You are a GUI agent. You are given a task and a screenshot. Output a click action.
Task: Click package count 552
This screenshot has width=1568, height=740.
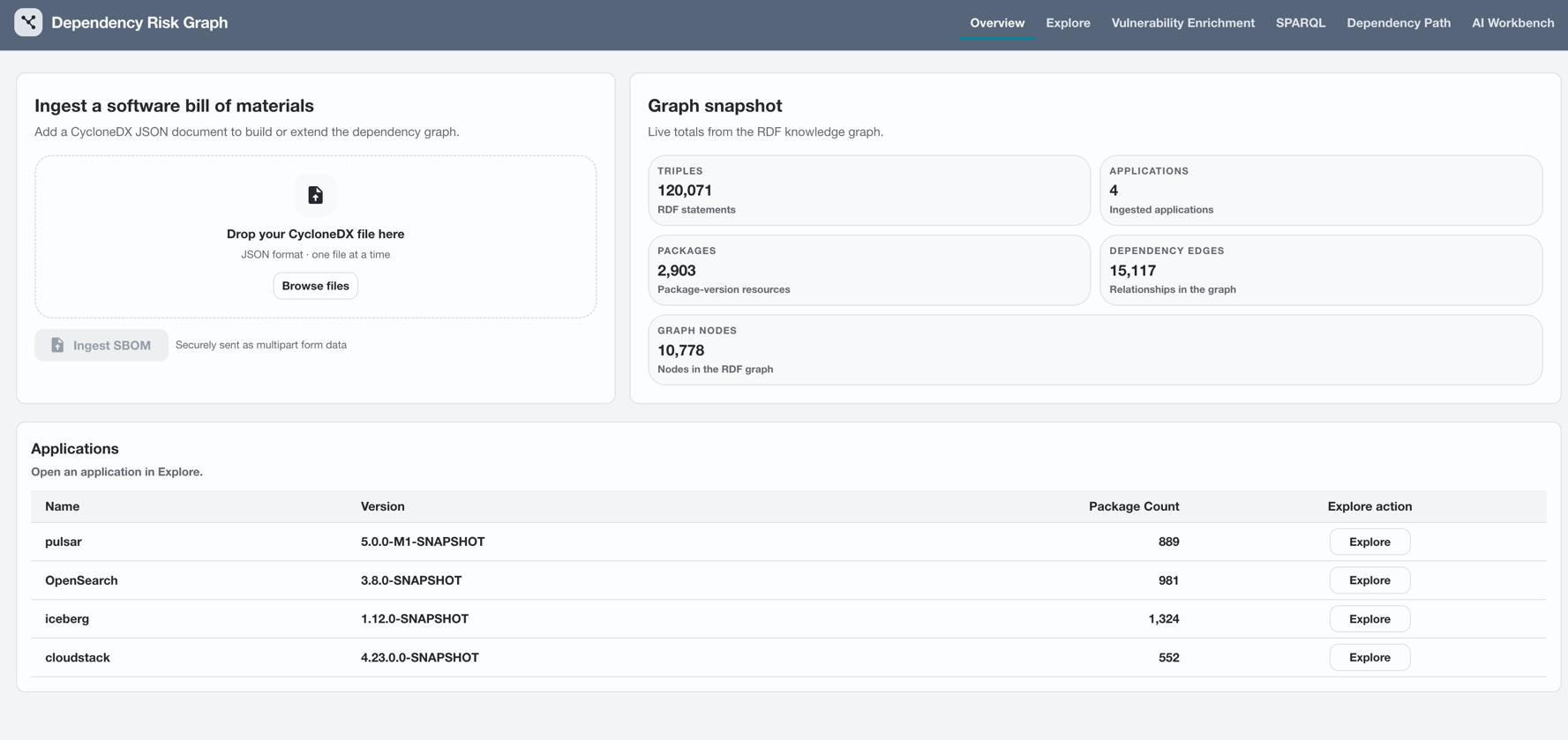(x=1169, y=657)
